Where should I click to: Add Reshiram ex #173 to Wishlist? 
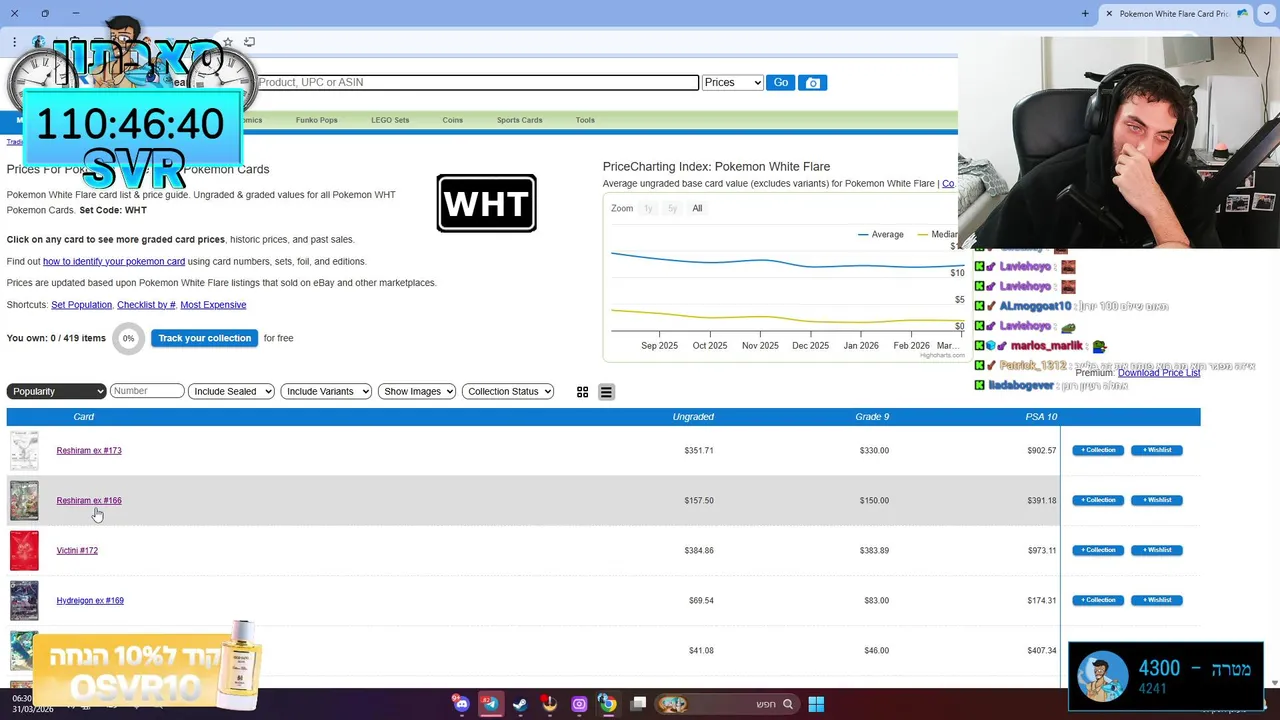pyautogui.click(x=1157, y=450)
